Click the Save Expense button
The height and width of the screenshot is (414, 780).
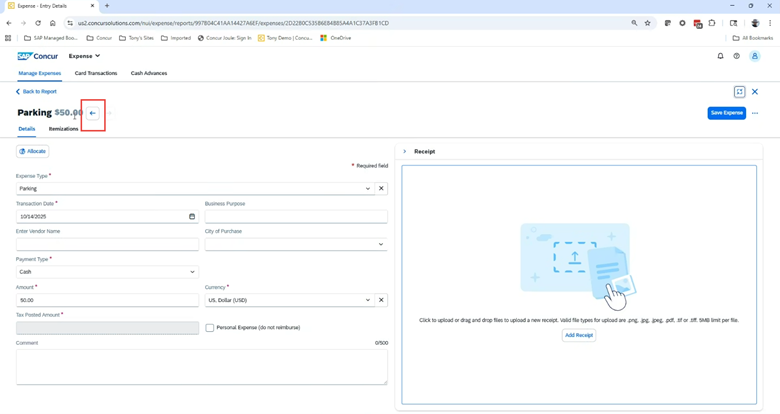[x=726, y=113]
